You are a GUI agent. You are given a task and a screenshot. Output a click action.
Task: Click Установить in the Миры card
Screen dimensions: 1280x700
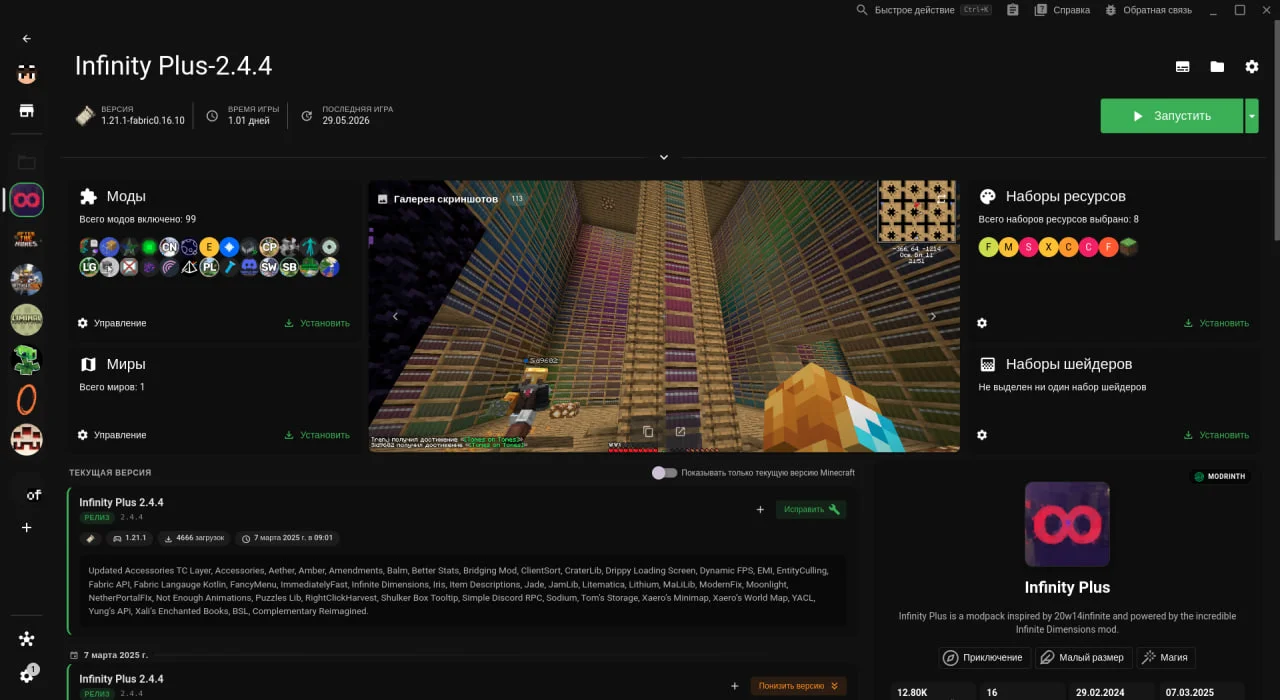pos(317,435)
